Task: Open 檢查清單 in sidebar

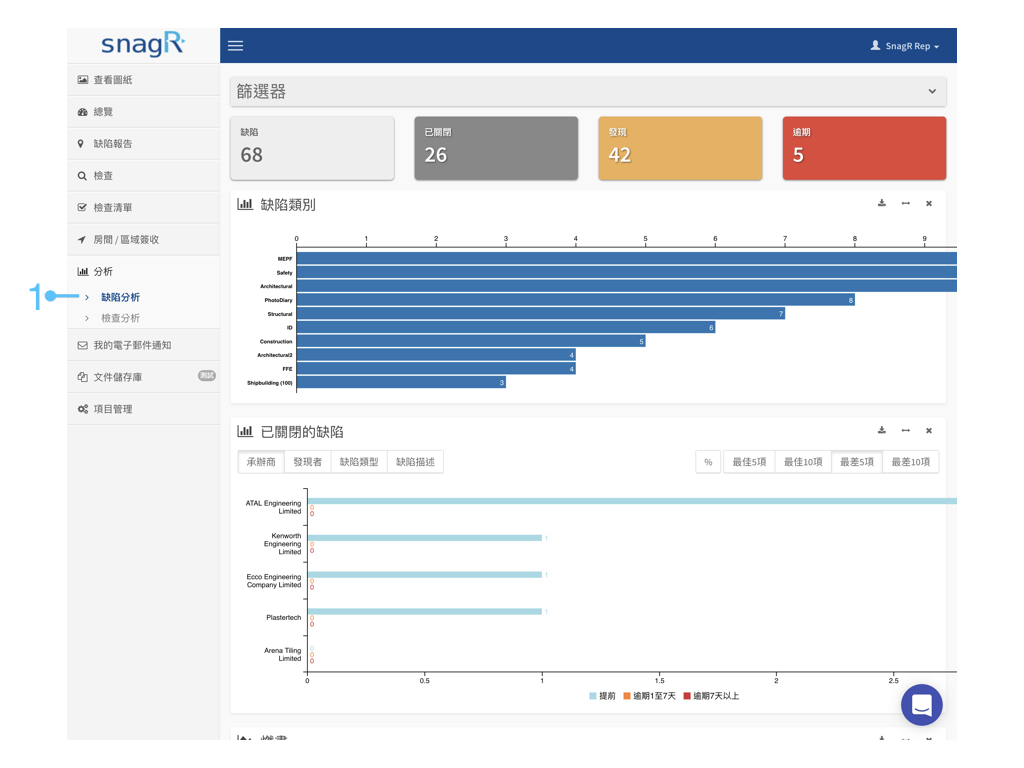Action: pyautogui.click(x=143, y=208)
